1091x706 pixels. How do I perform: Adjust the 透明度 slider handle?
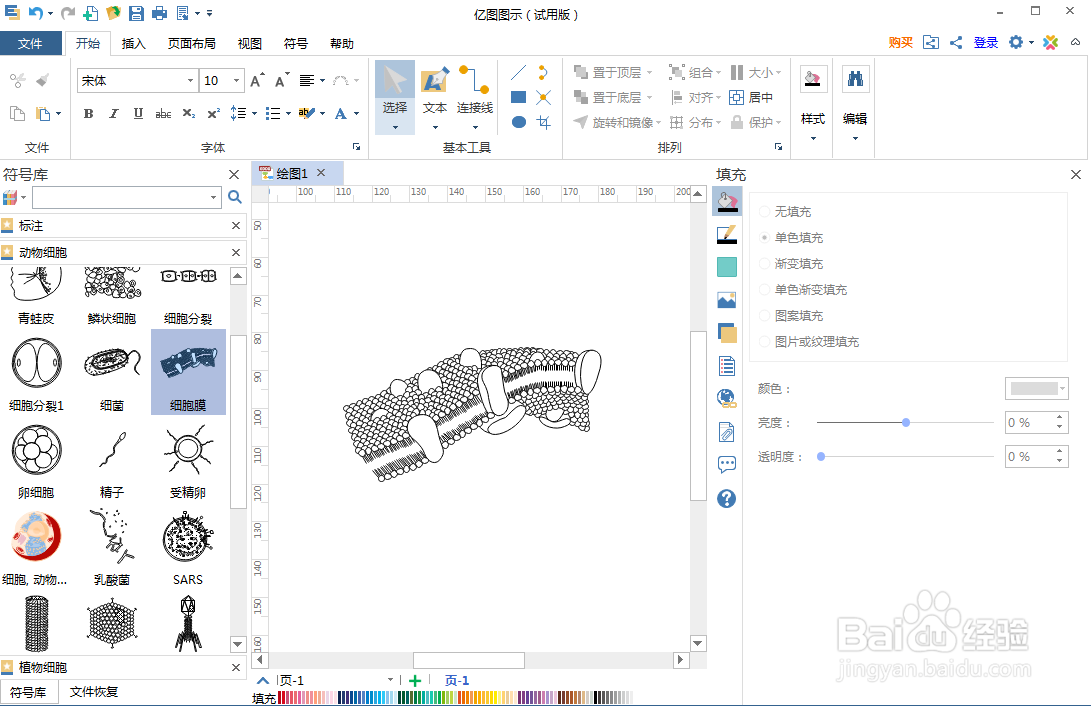coord(821,456)
